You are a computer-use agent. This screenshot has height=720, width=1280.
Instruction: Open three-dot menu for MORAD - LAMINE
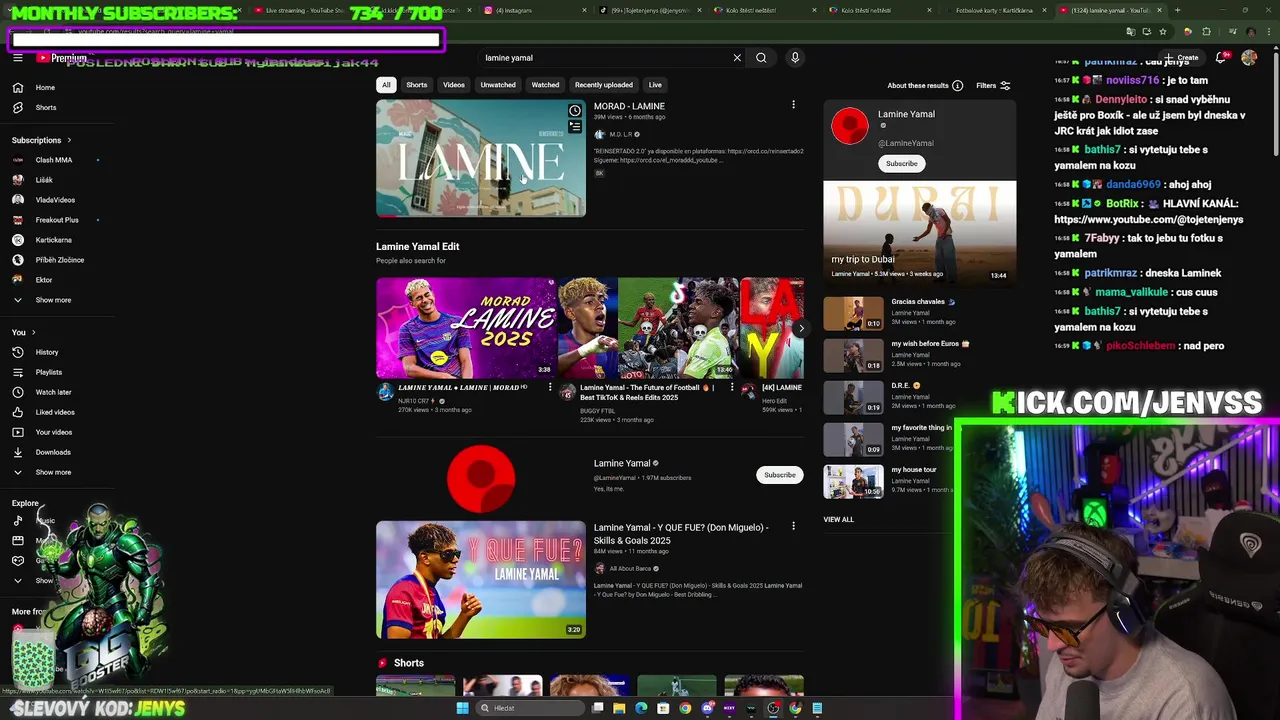coord(793,105)
